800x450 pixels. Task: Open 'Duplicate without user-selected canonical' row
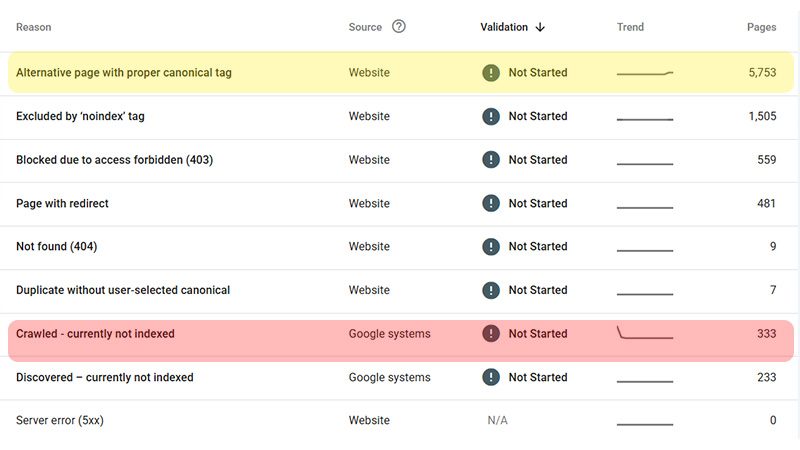(400, 290)
